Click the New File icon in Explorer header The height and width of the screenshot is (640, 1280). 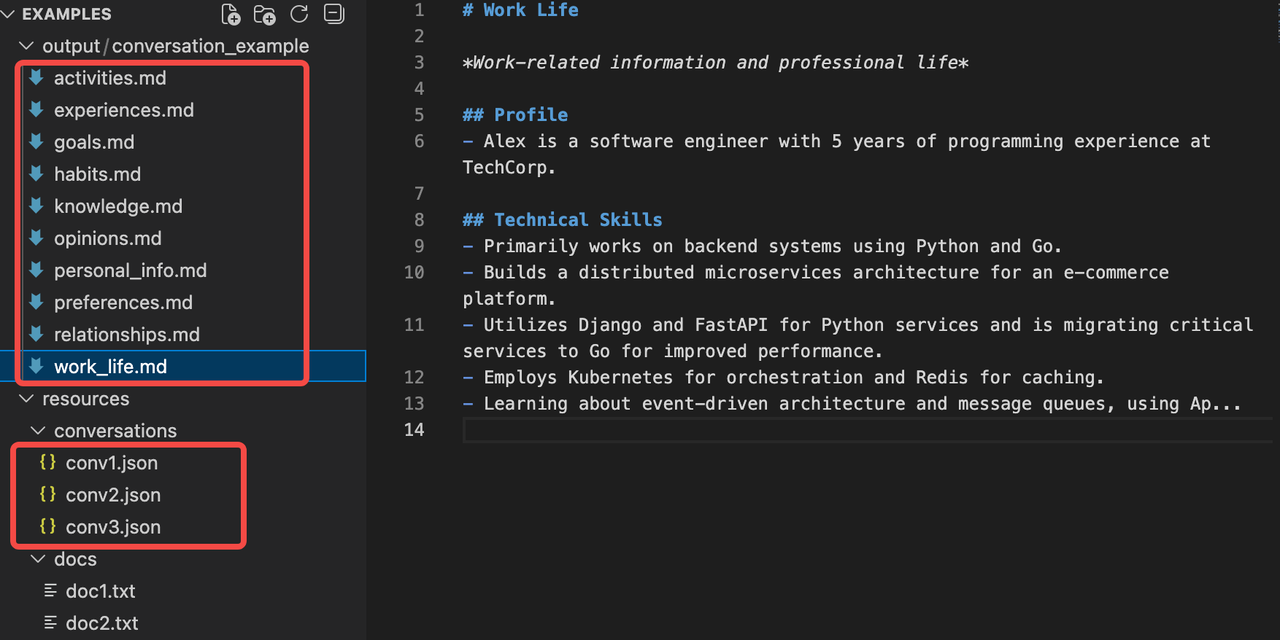click(231, 14)
